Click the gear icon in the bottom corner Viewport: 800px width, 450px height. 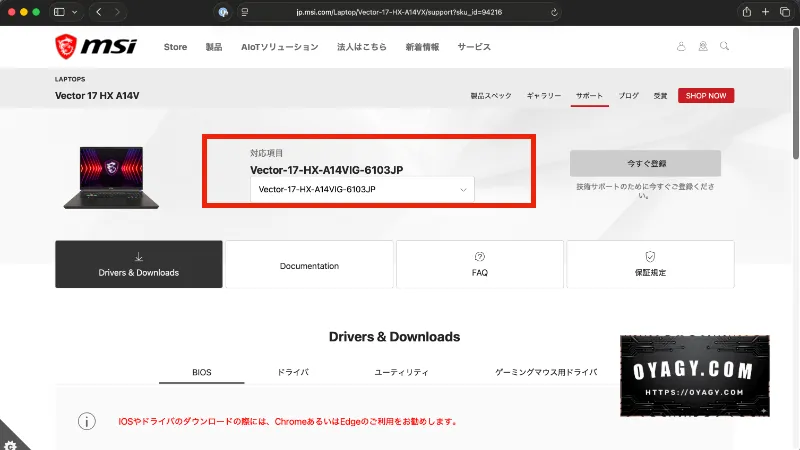(10, 445)
